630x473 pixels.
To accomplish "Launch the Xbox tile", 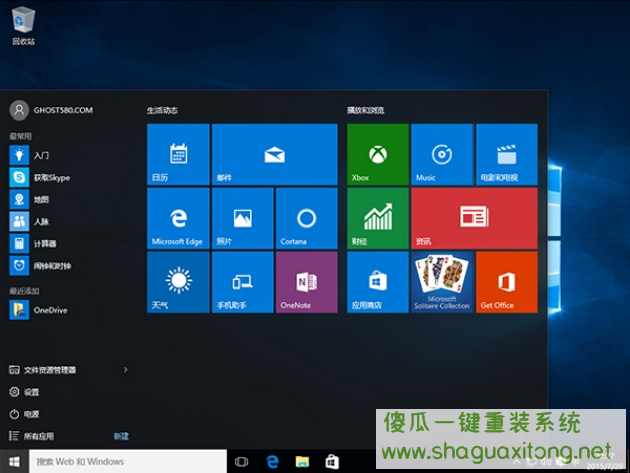I will tap(378, 154).
